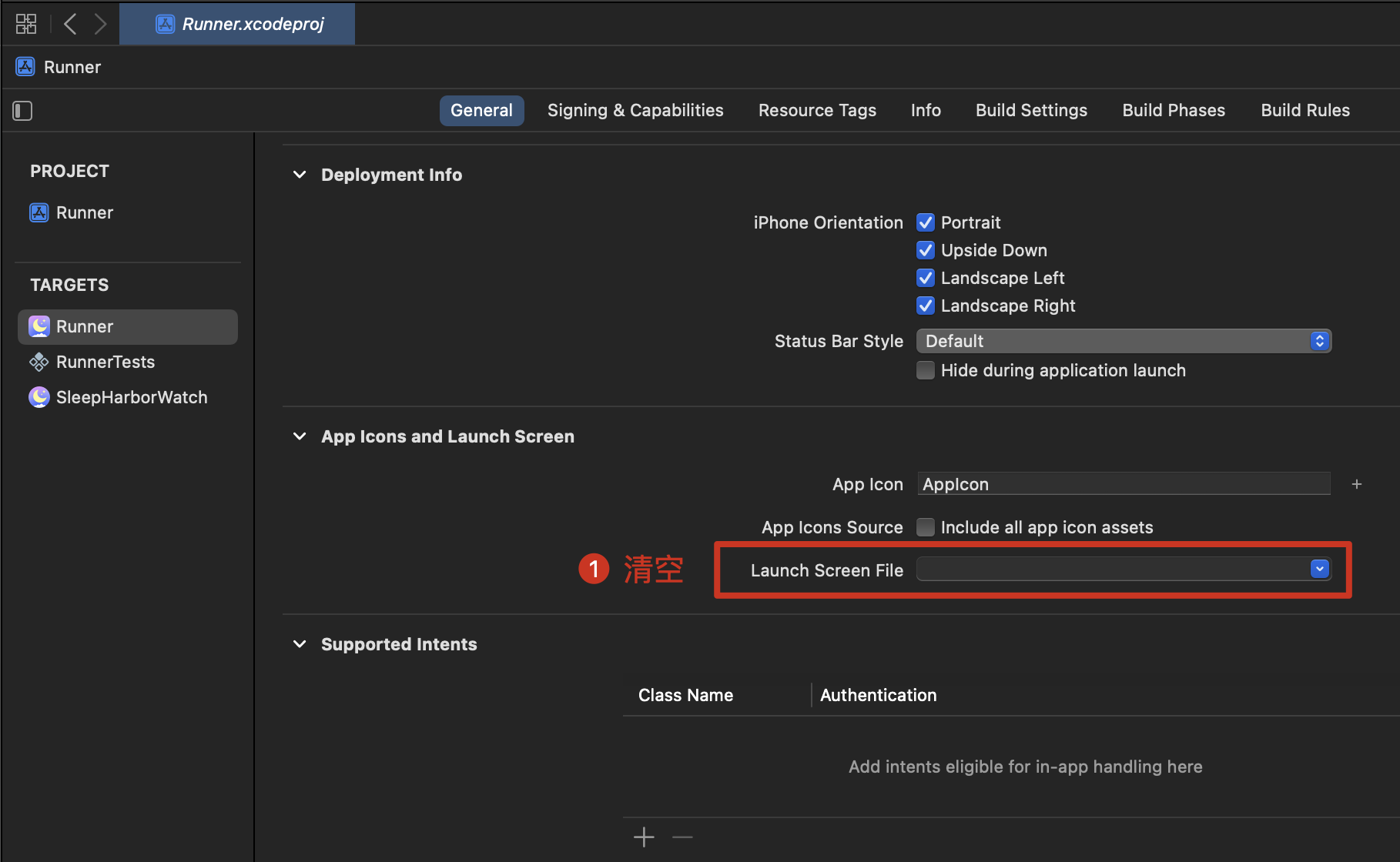Image resolution: width=1400 pixels, height=862 pixels.
Task: Enable Hide during application launch
Action: pyautogui.click(x=926, y=370)
